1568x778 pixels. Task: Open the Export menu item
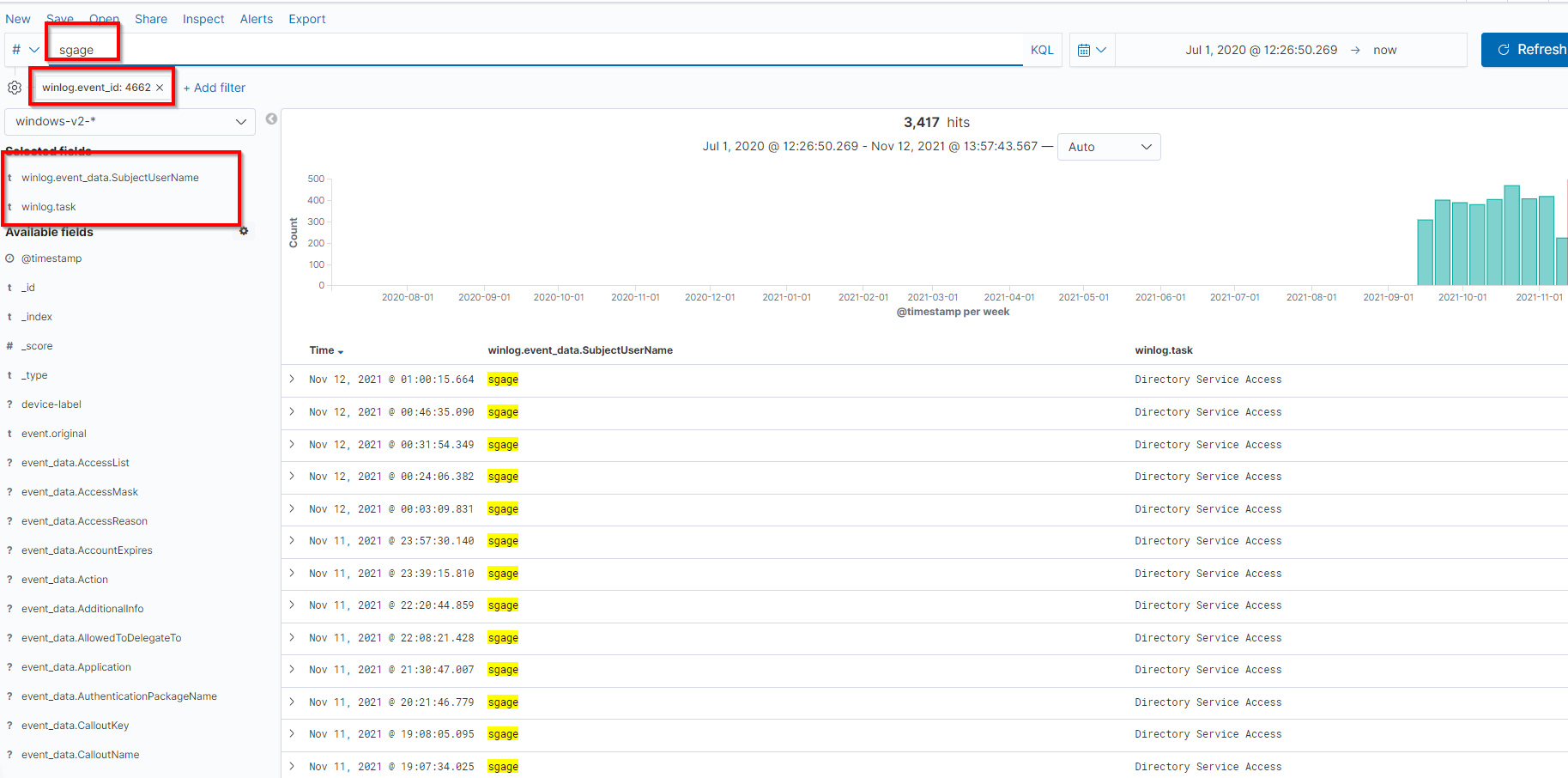(x=307, y=19)
